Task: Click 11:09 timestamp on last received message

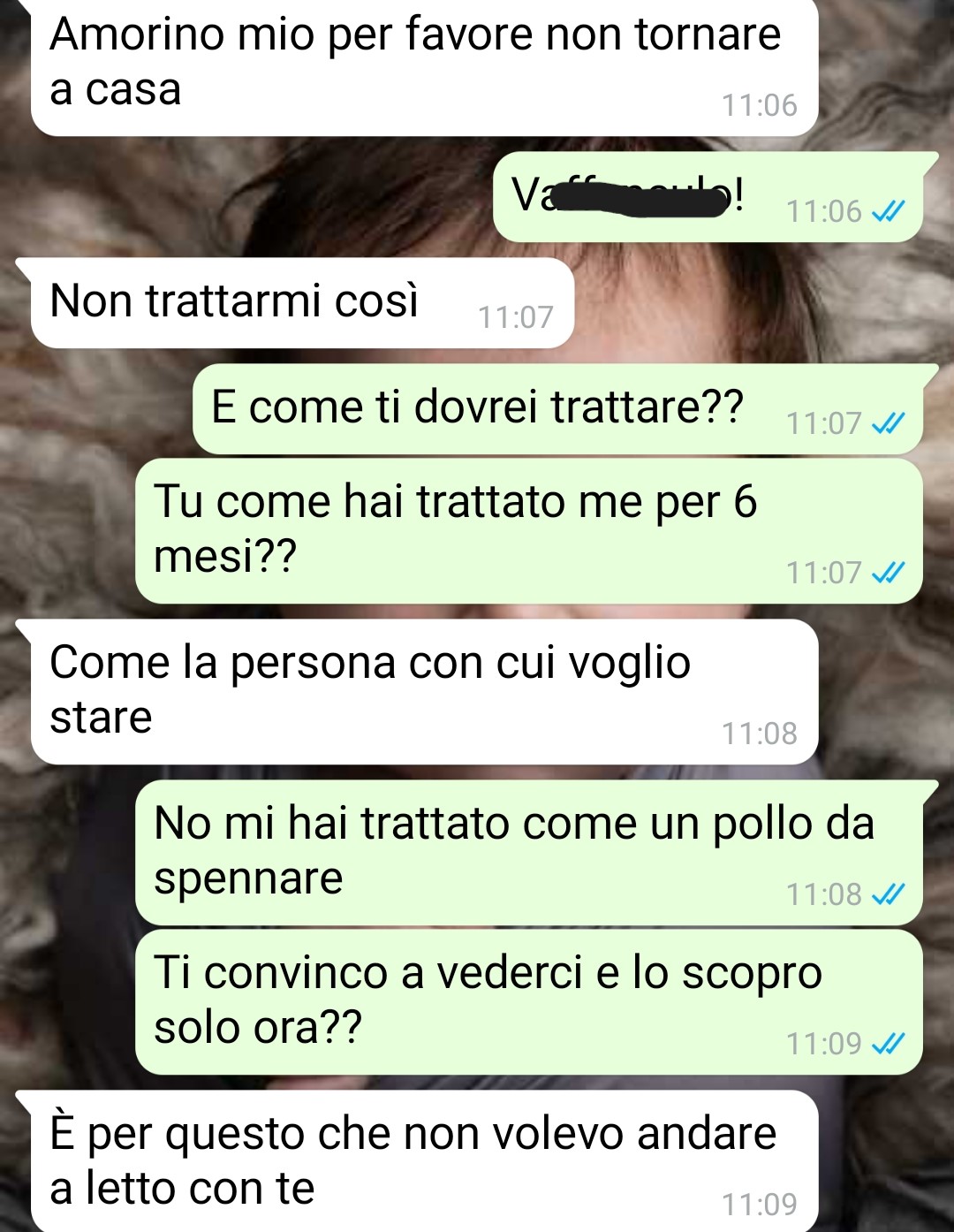Action: (x=759, y=1205)
